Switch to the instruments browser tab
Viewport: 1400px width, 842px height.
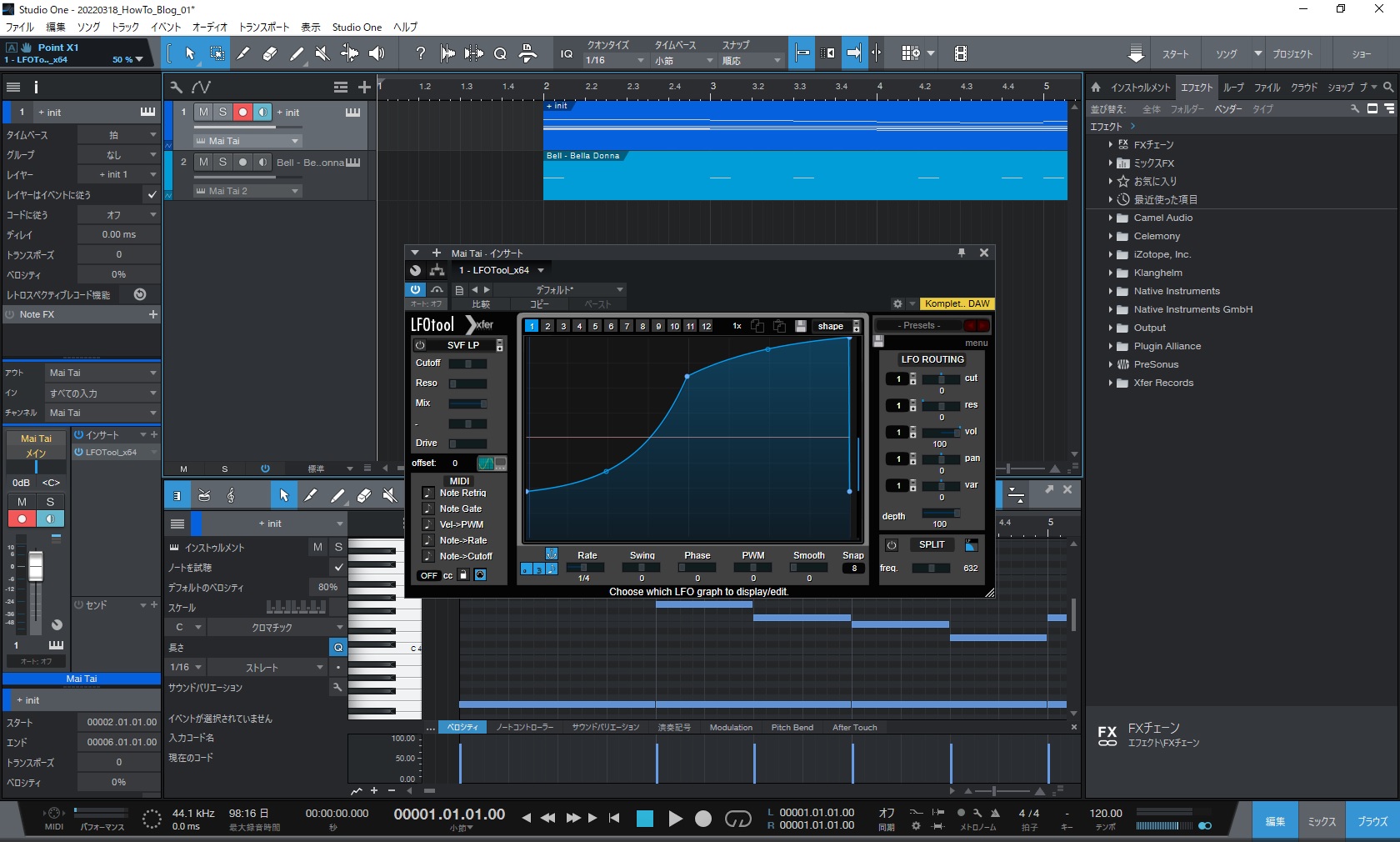tap(1141, 87)
